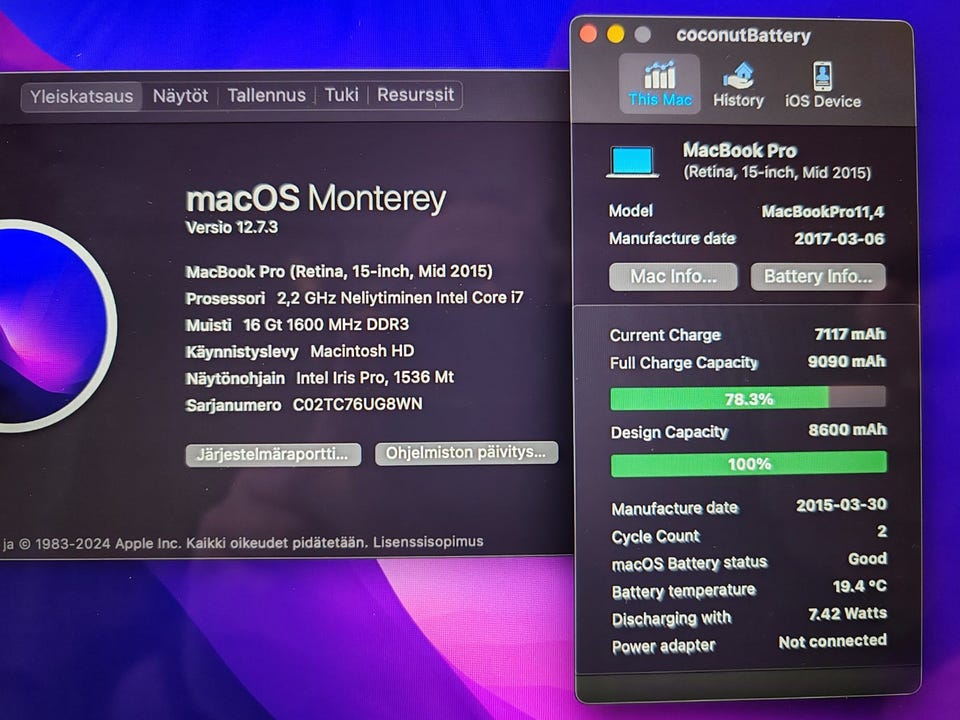Click Ohjelmiston päivitys... software update button
The width and height of the screenshot is (960, 720).
pos(467,453)
